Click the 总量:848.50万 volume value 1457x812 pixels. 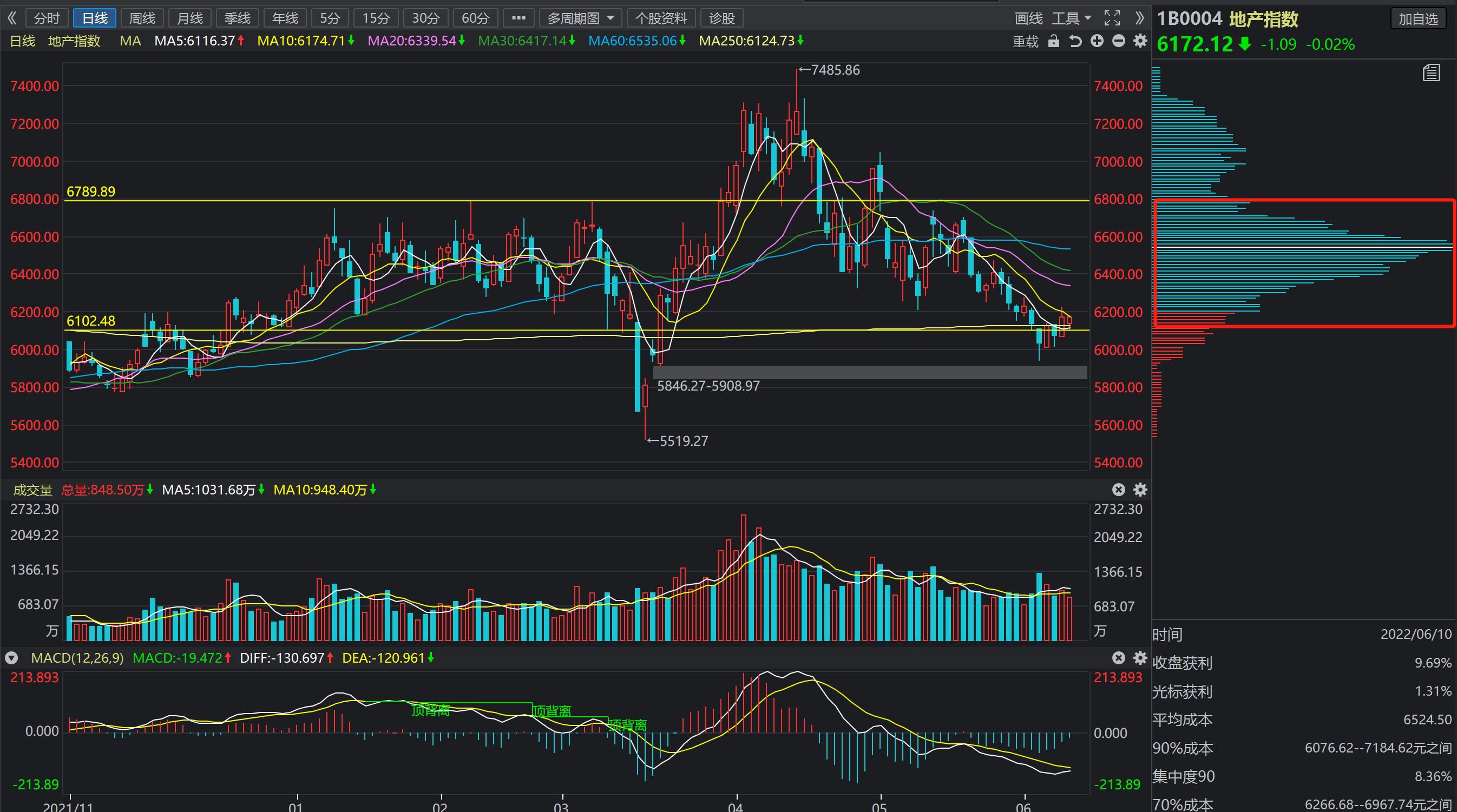click(x=103, y=490)
